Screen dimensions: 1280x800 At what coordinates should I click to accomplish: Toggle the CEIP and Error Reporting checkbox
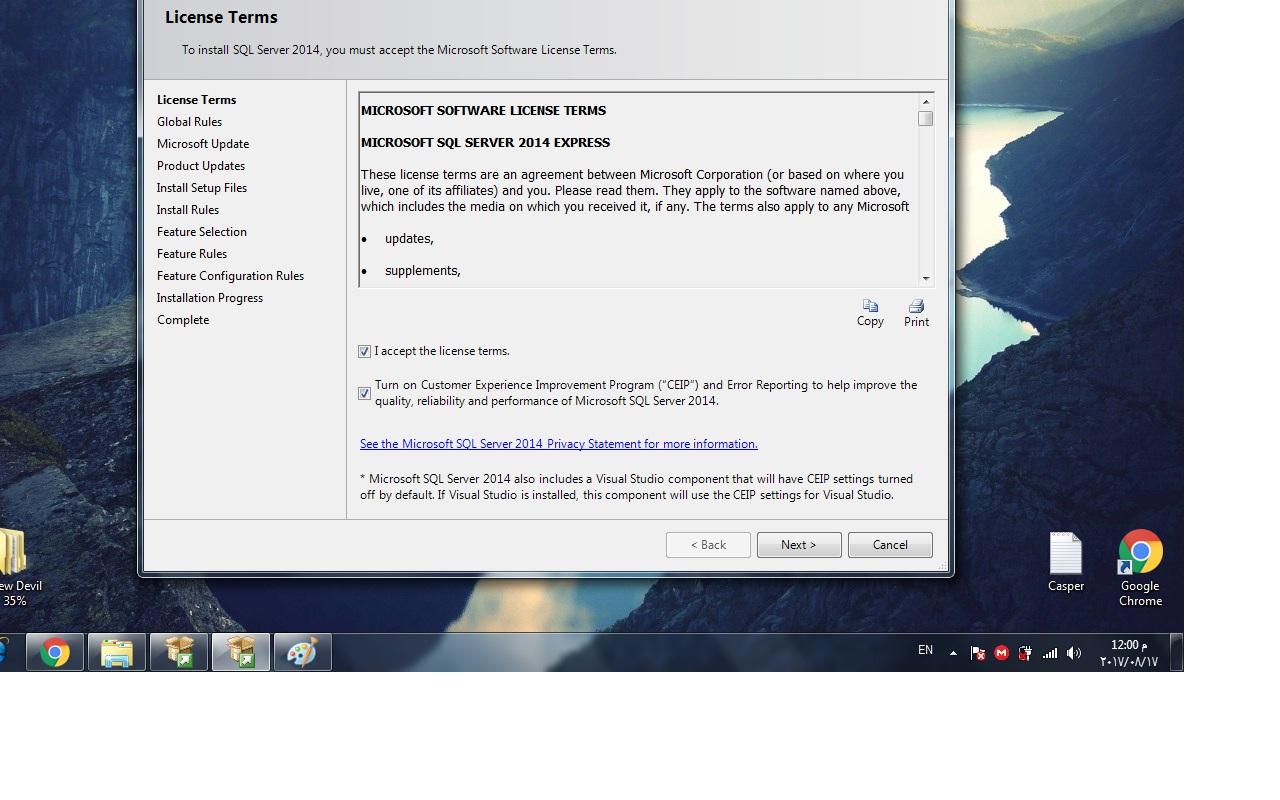[x=364, y=393]
